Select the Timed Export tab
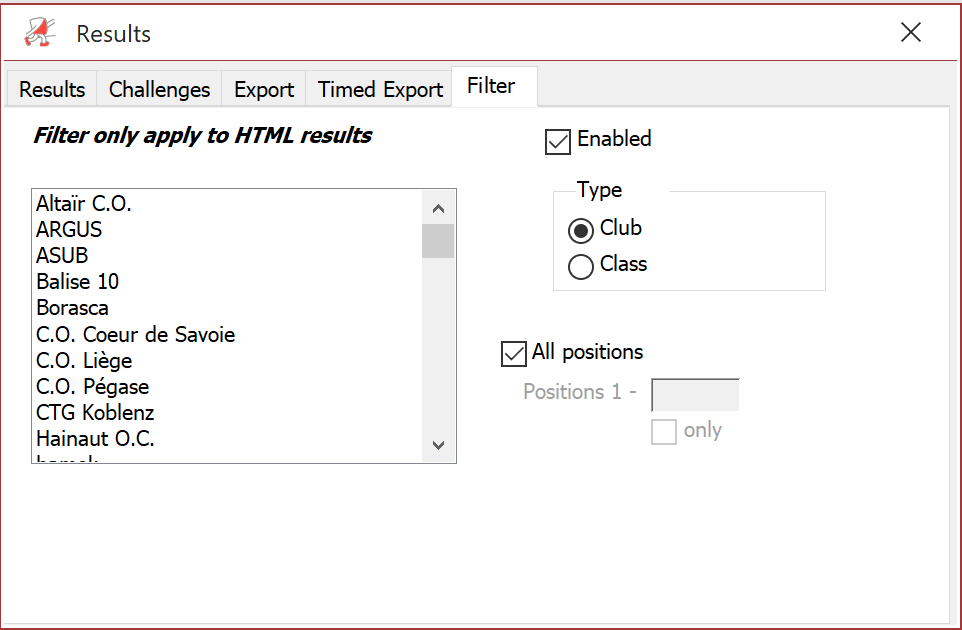The width and height of the screenshot is (962, 630). pos(380,90)
